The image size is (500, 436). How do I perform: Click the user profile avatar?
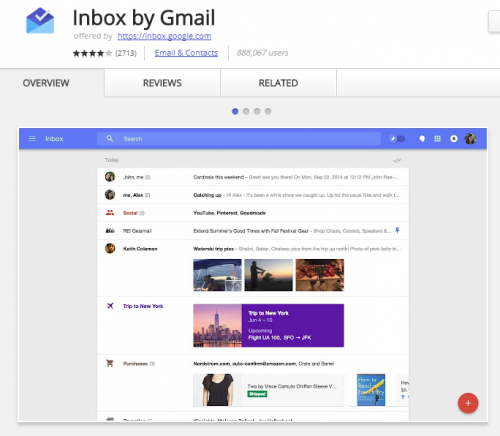[x=470, y=139]
